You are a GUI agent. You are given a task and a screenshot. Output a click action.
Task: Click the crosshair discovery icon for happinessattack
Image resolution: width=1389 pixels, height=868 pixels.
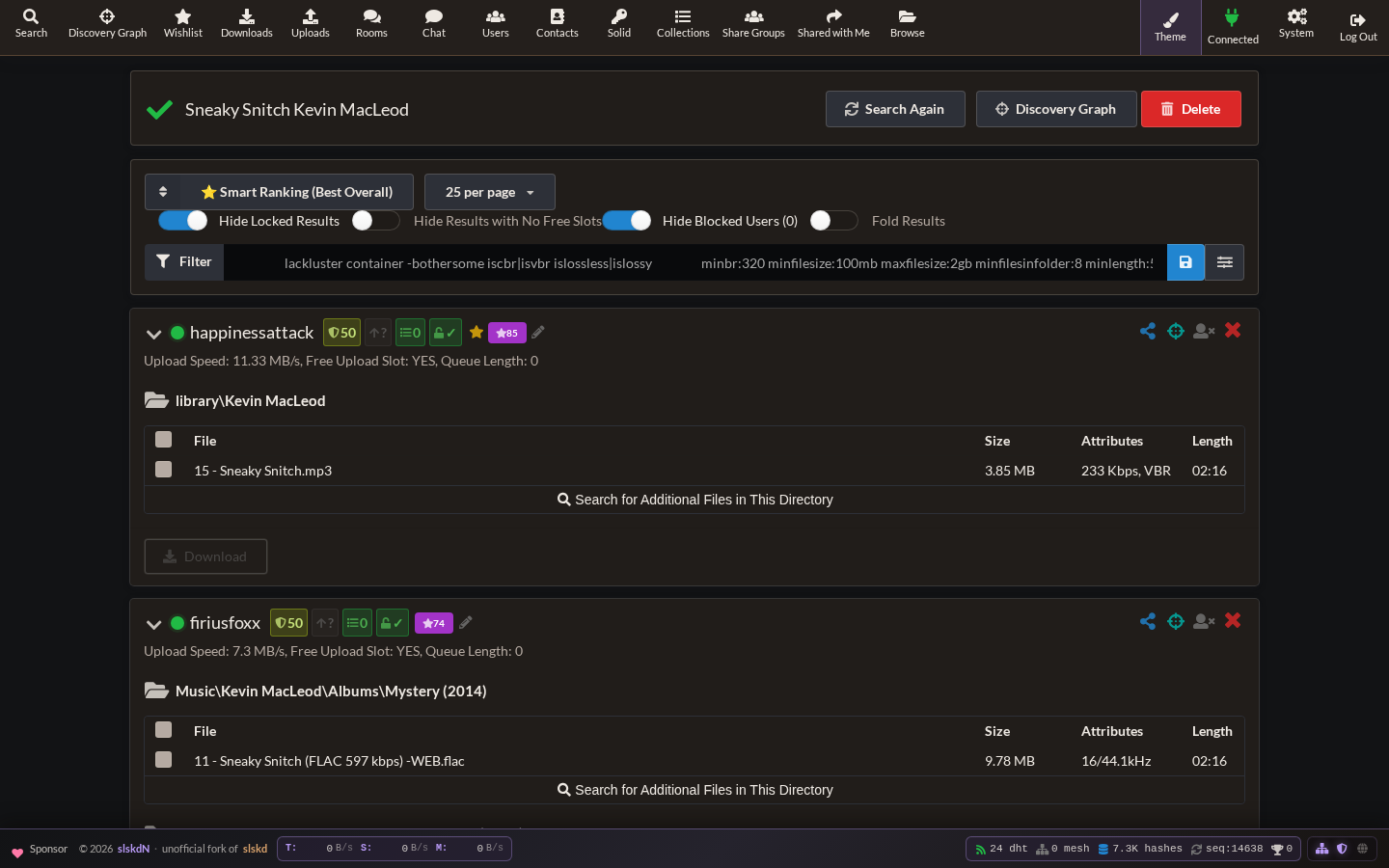click(1176, 331)
